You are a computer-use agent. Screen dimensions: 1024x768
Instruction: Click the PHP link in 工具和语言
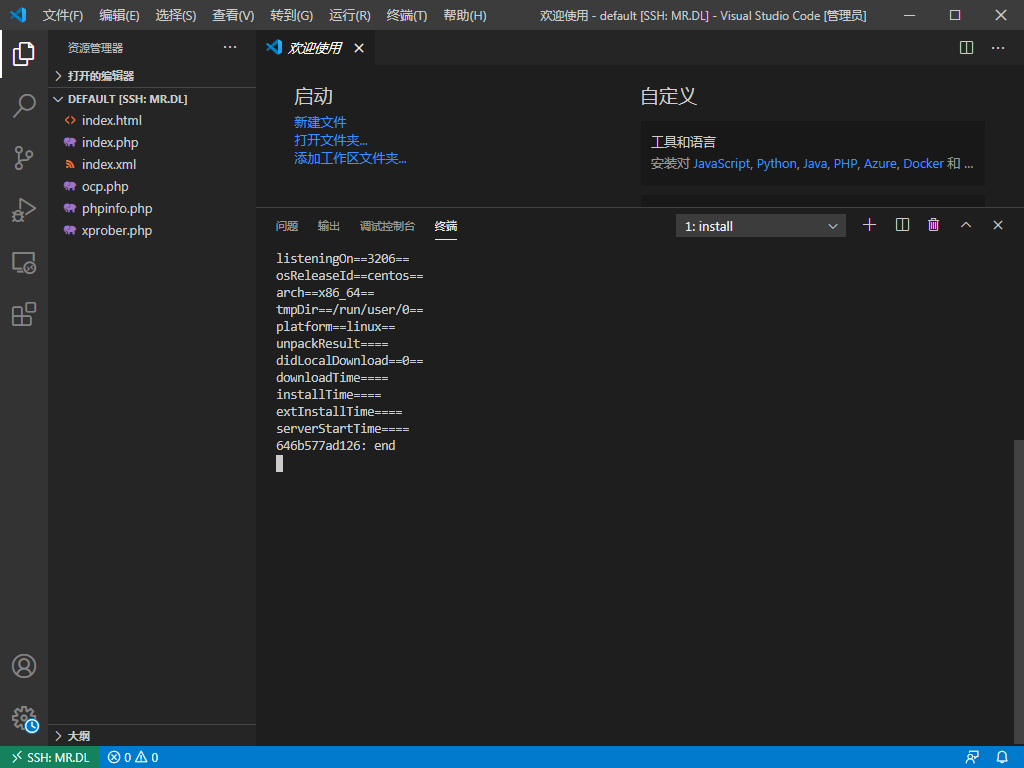pyautogui.click(x=845, y=163)
